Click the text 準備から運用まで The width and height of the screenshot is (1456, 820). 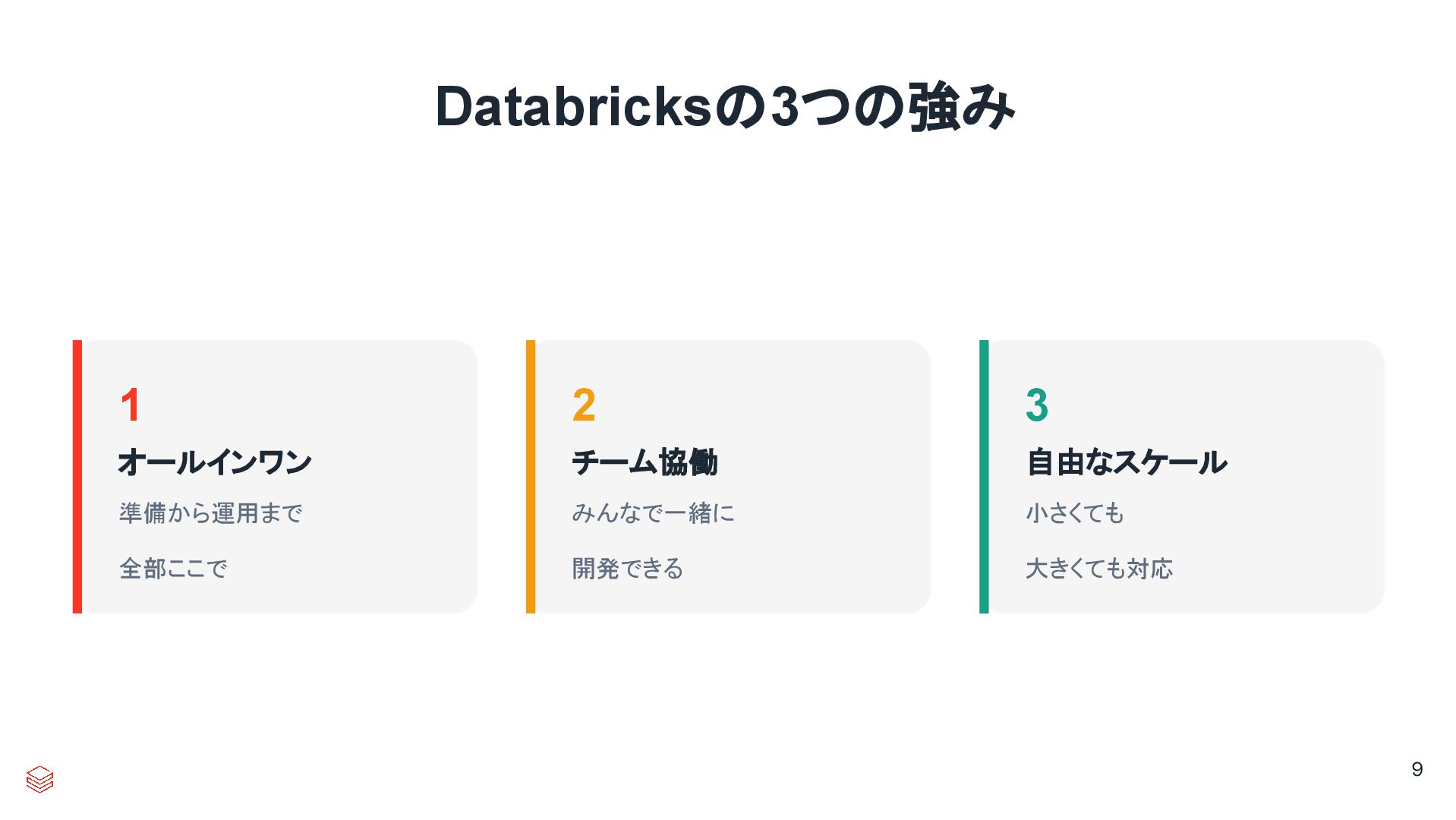tap(211, 513)
